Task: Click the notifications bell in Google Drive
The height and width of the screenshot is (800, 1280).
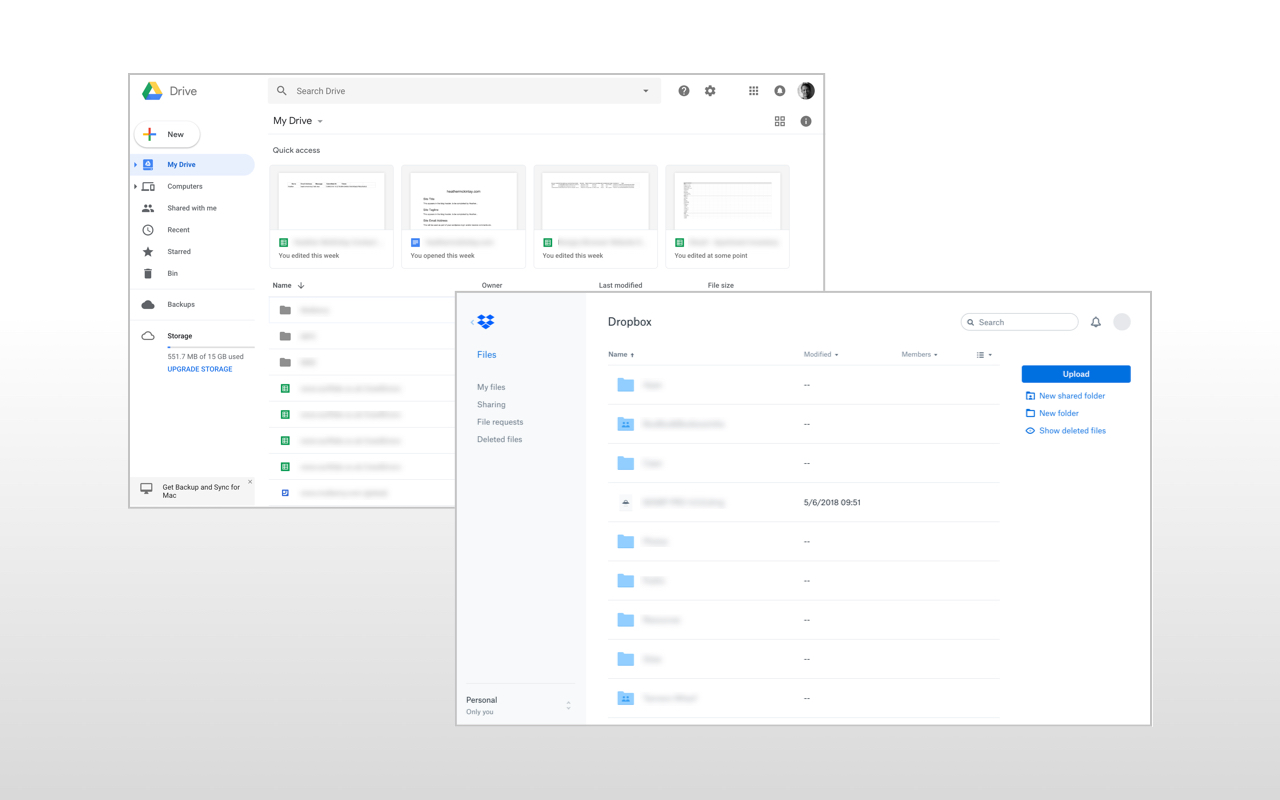Action: (x=779, y=90)
